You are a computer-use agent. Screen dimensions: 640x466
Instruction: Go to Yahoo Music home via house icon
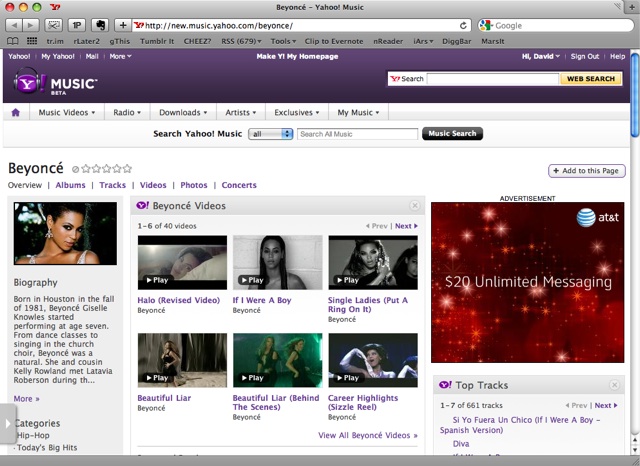(16, 112)
